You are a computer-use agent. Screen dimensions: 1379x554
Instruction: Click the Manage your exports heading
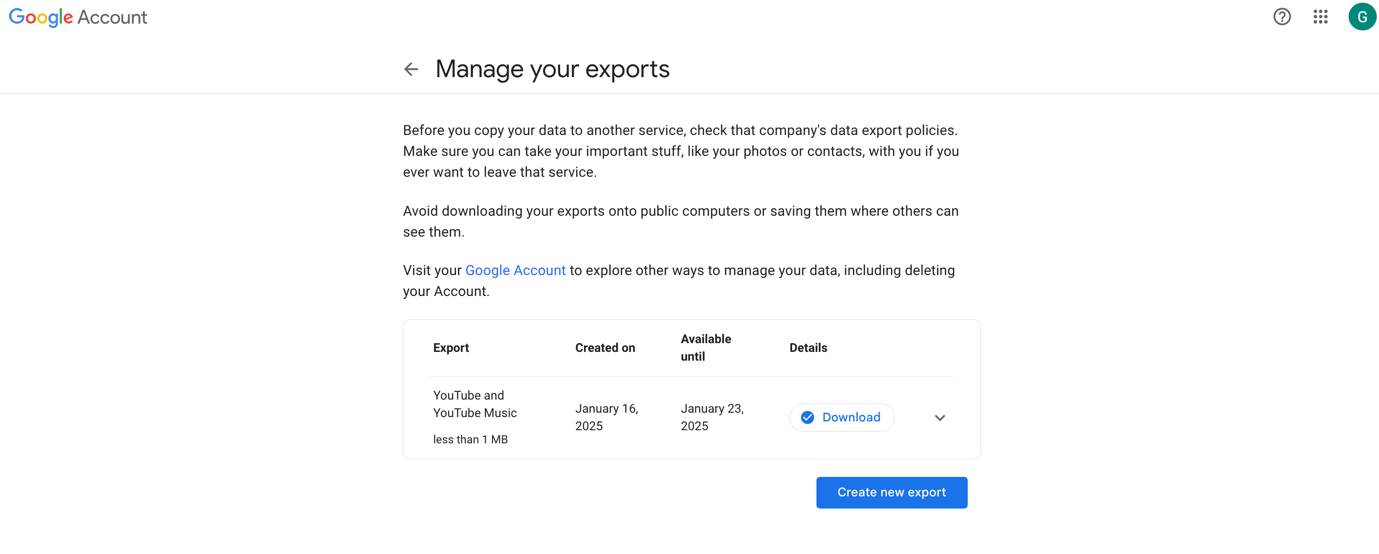pyautogui.click(x=552, y=69)
